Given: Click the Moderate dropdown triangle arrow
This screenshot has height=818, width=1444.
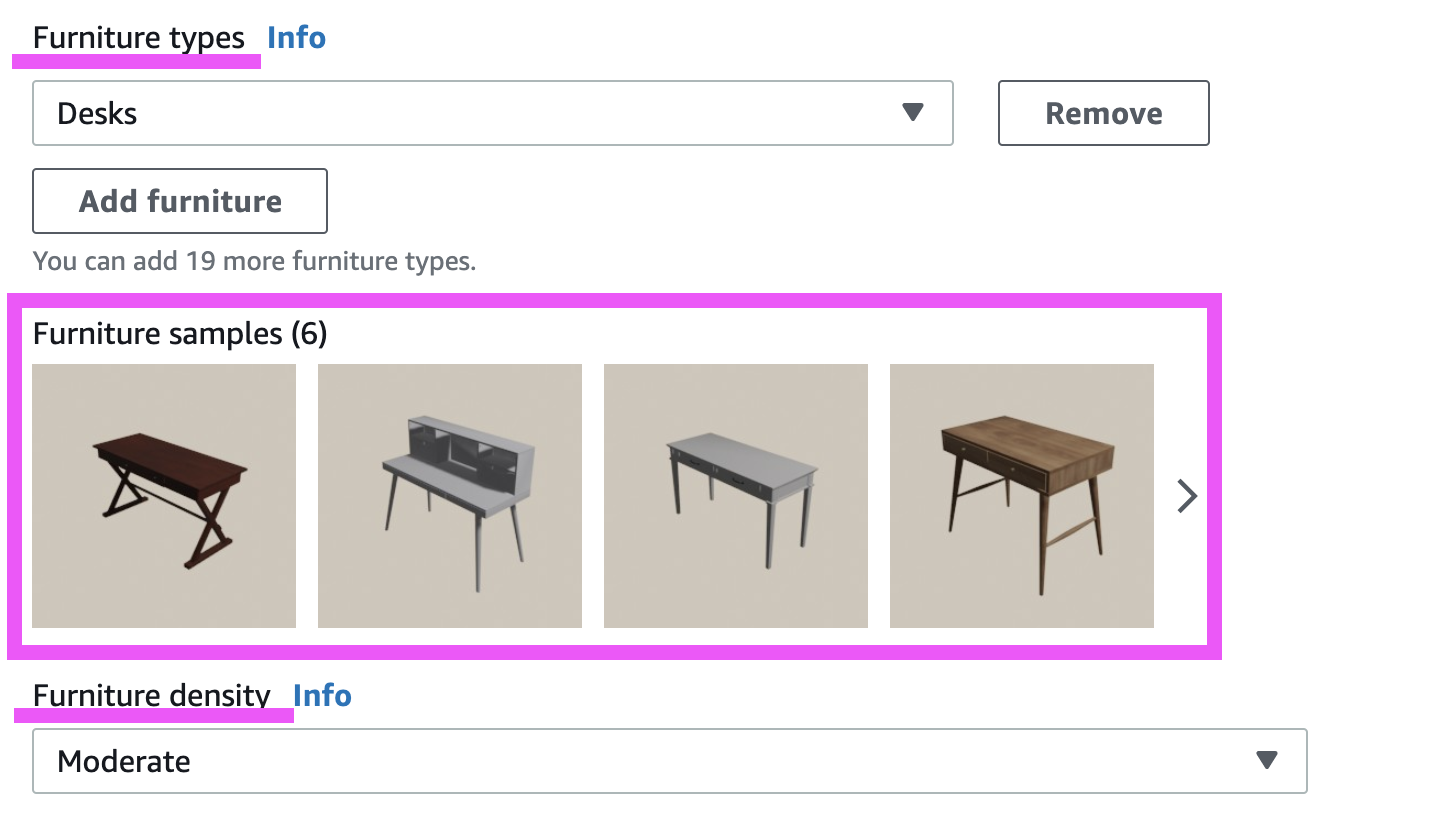Looking at the screenshot, I should point(1267,760).
